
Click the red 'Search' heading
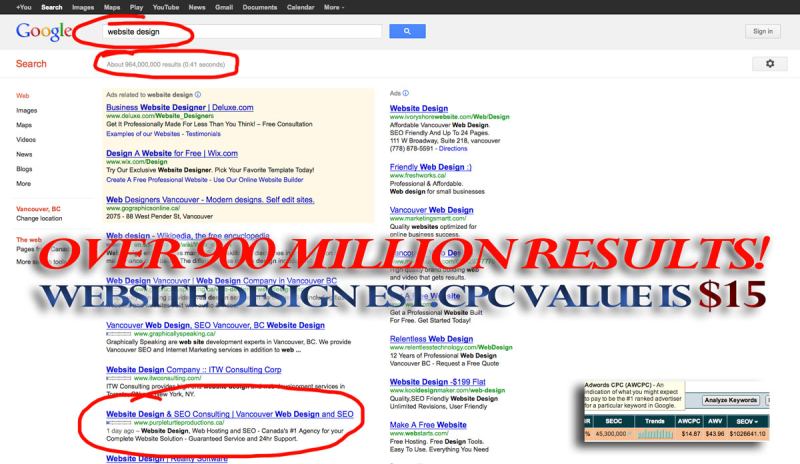coord(31,64)
